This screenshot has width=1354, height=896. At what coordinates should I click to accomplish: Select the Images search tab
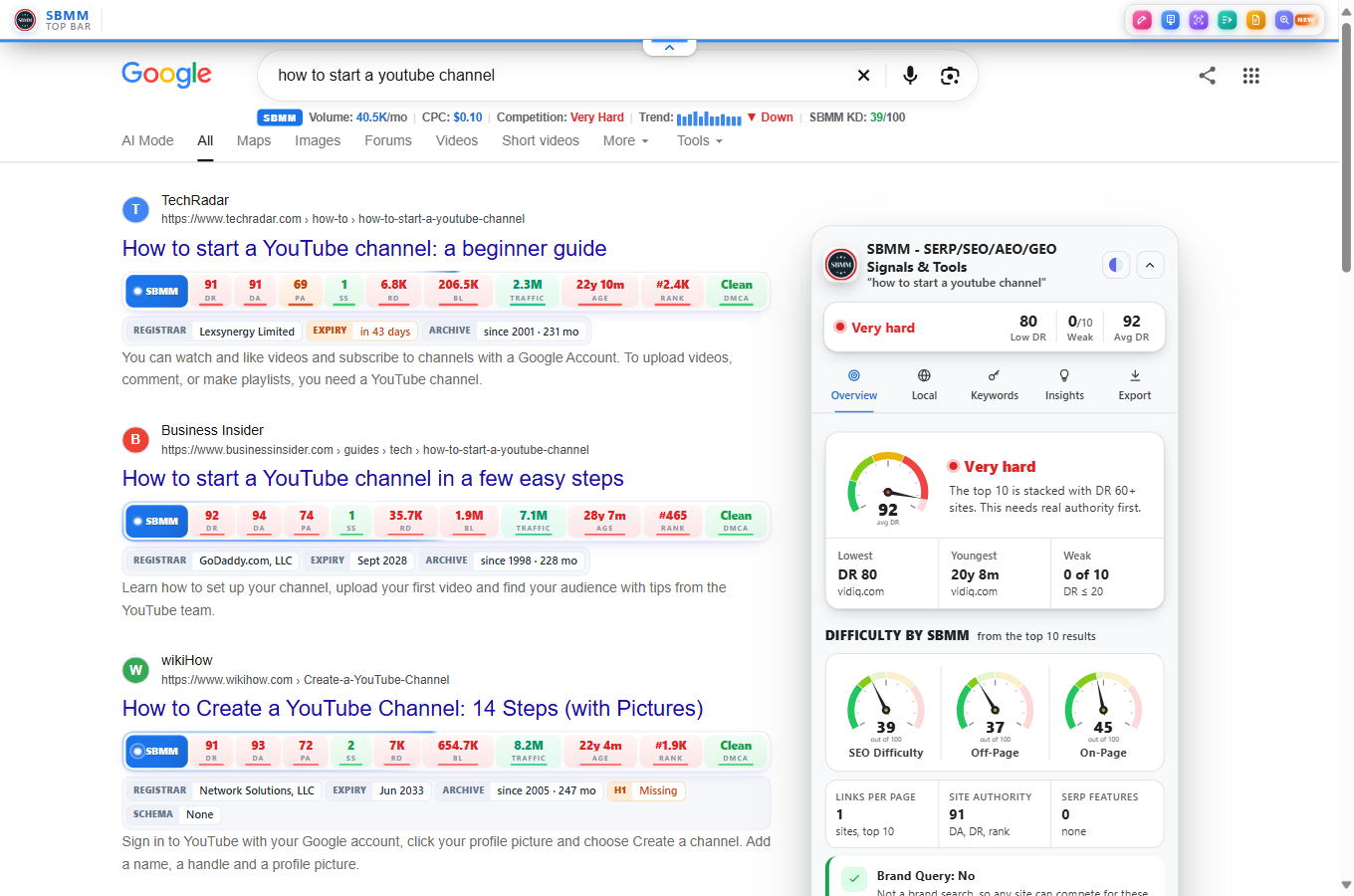point(318,140)
